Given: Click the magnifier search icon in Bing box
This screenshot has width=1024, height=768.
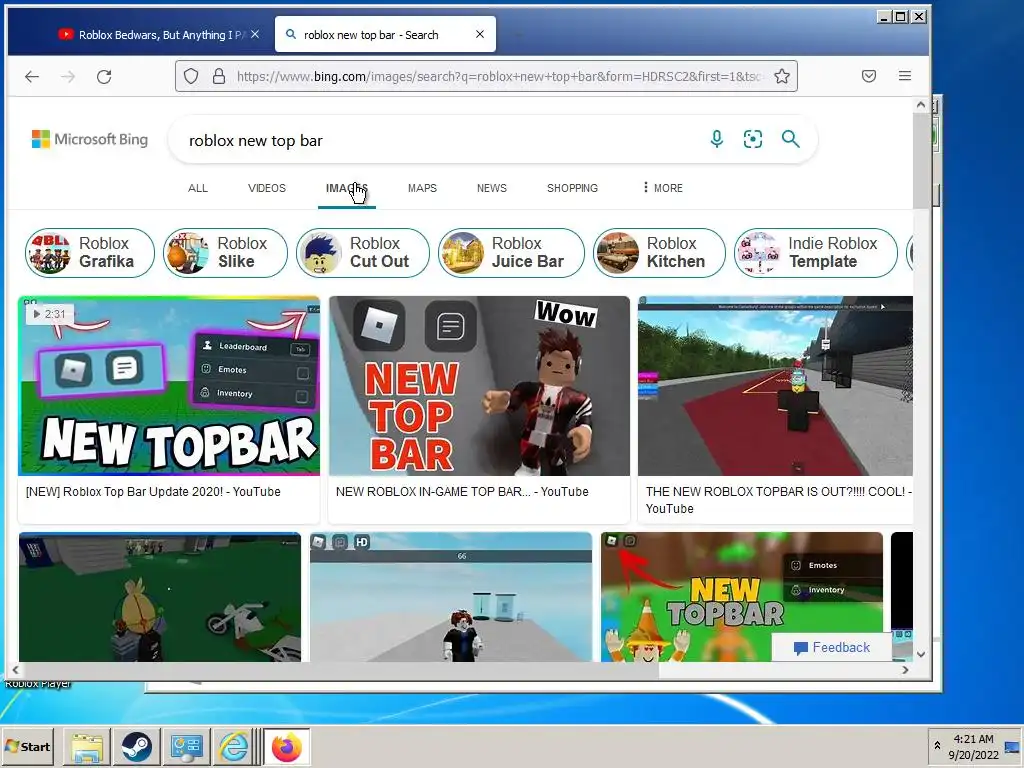Looking at the screenshot, I should (790, 138).
